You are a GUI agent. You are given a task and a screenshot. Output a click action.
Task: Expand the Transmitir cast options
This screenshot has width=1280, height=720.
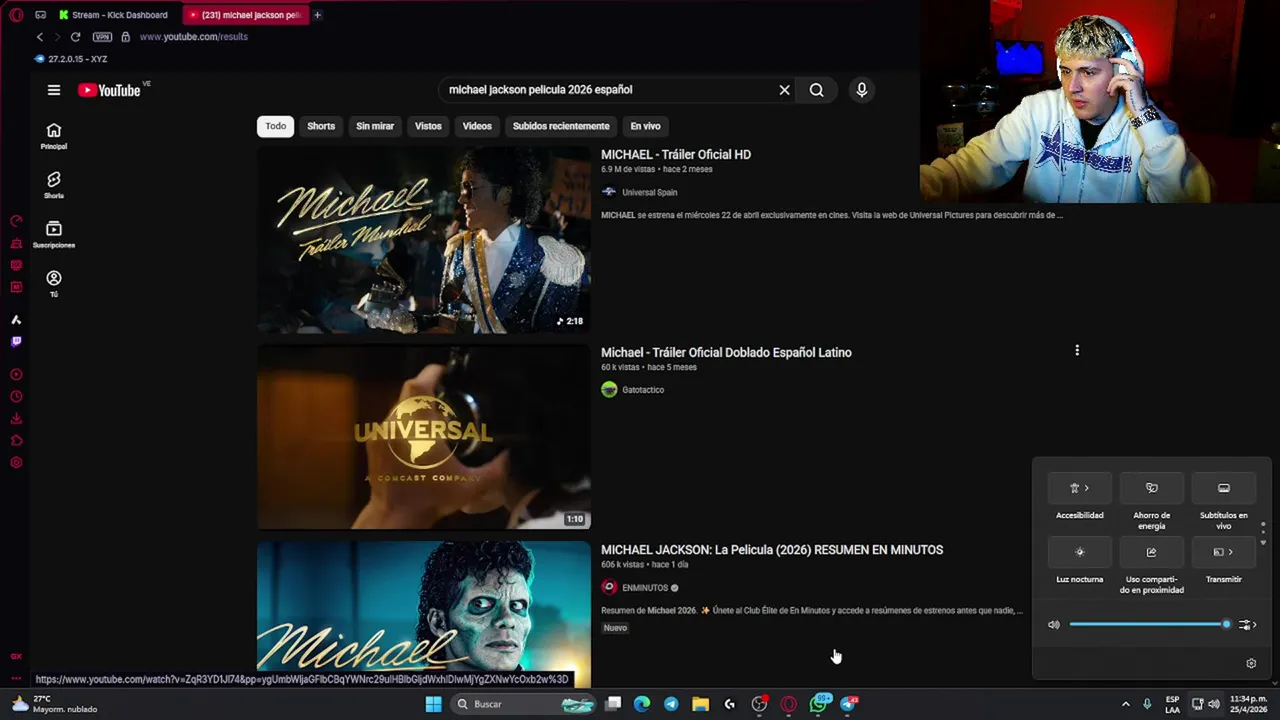click(1224, 552)
